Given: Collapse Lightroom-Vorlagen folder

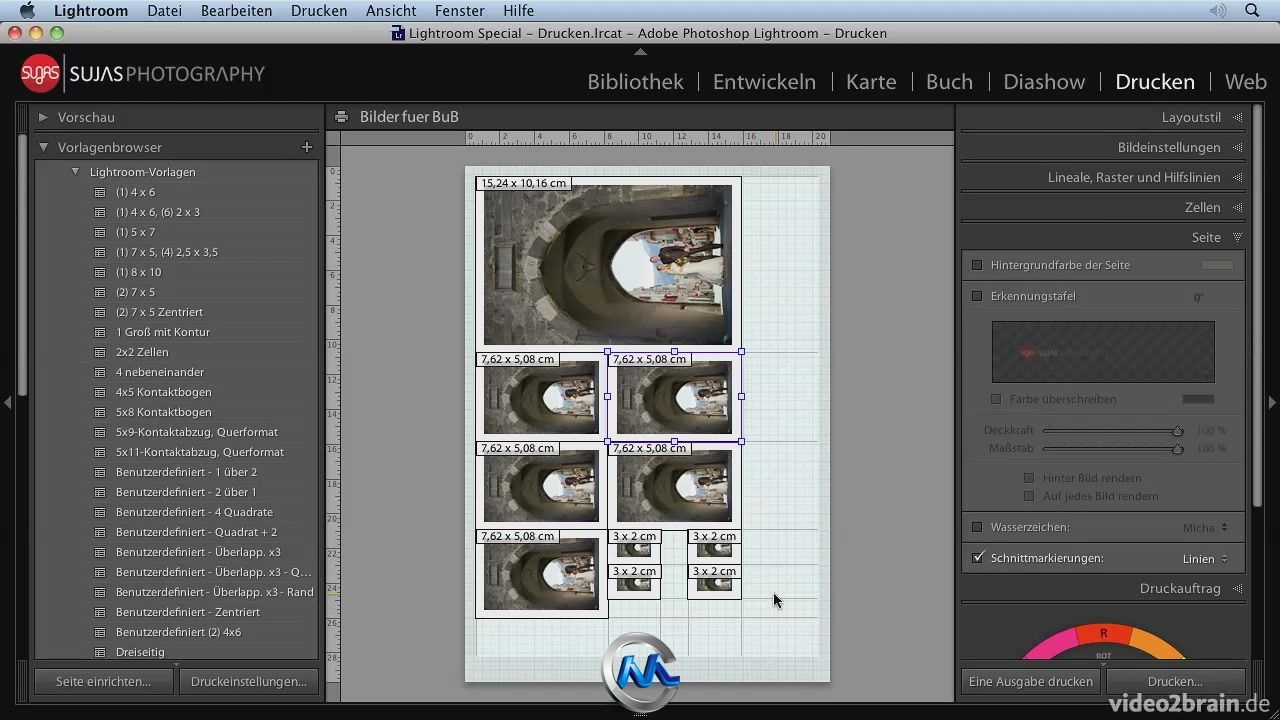Looking at the screenshot, I should pyautogui.click(x=75, y=172).
